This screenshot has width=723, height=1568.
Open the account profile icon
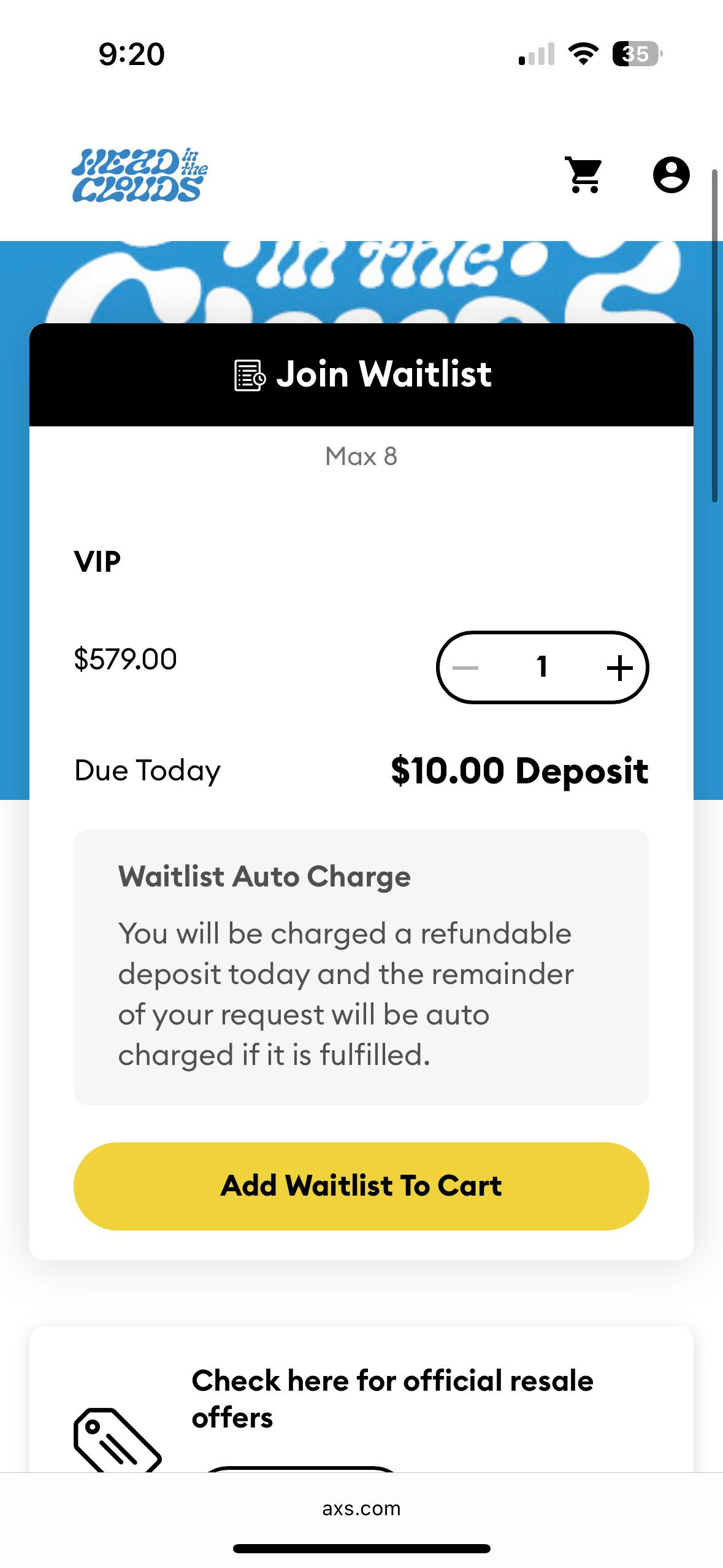click(671, 175)
